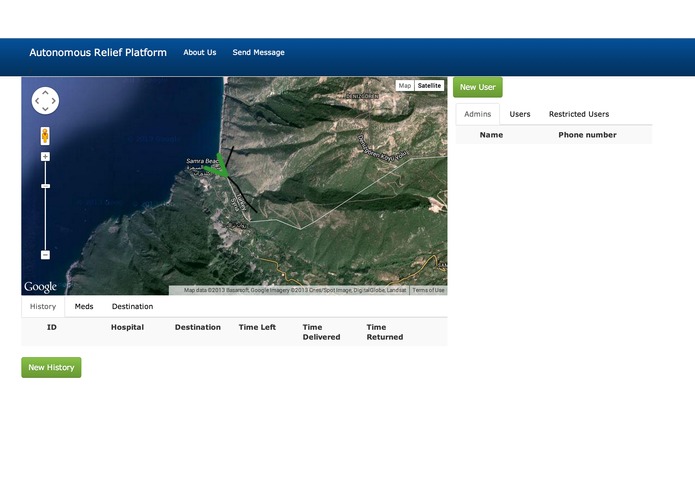Switch map to Map view
This screenshot has height=494, width=695.
coord(405,86)
